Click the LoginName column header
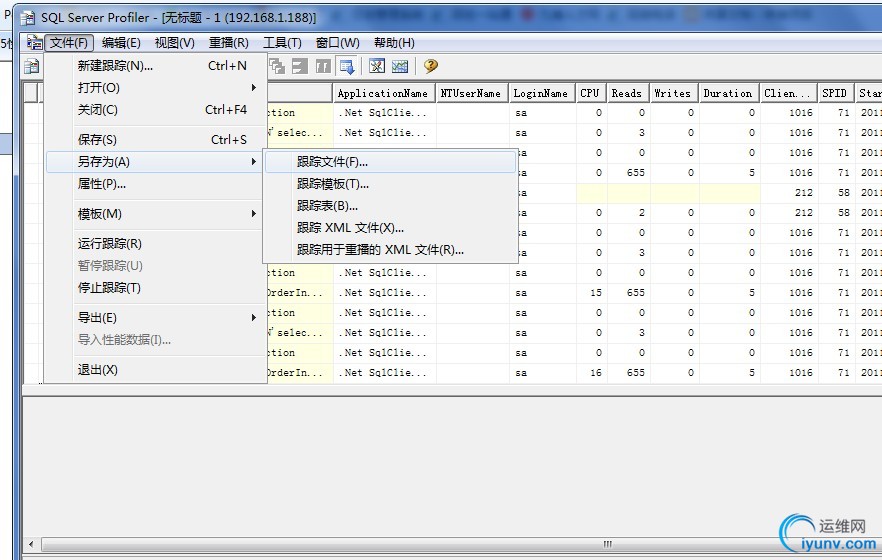Image resolution: width=882 pixels, height=560 pixels. click(x=542, y=93)
